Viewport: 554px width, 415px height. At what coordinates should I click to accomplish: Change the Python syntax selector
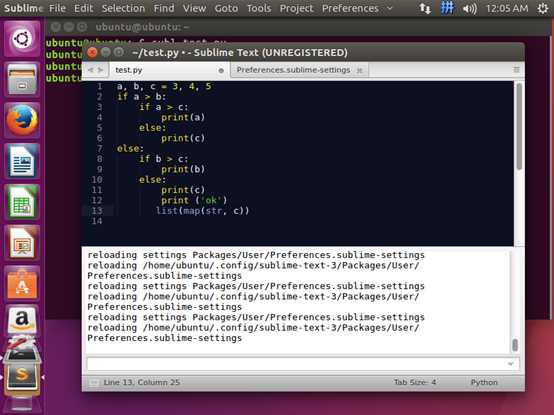click(x=484, y=383)
